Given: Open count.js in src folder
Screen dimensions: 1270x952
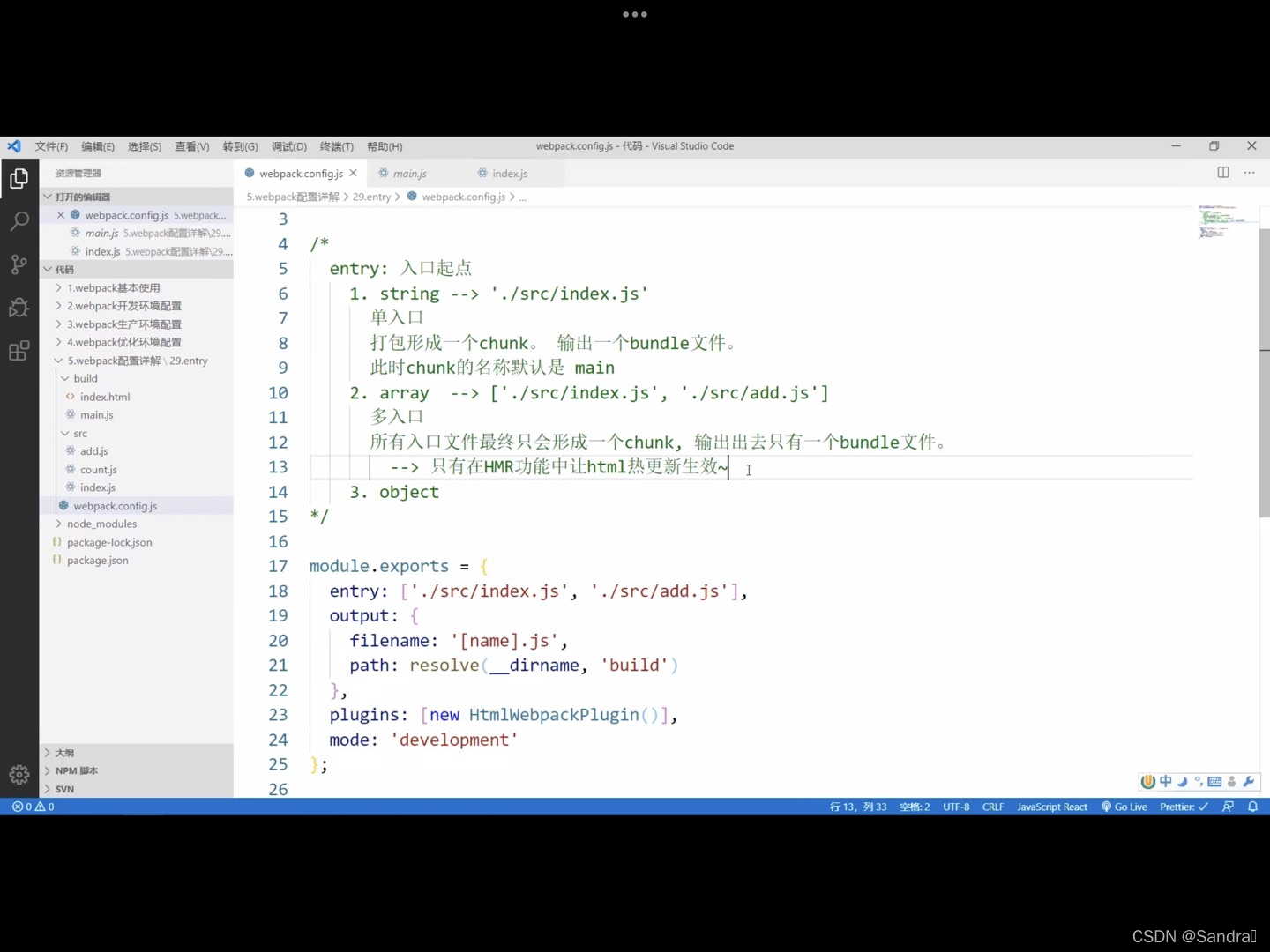Looking at the screenshot, I should (x=137, y=470).
